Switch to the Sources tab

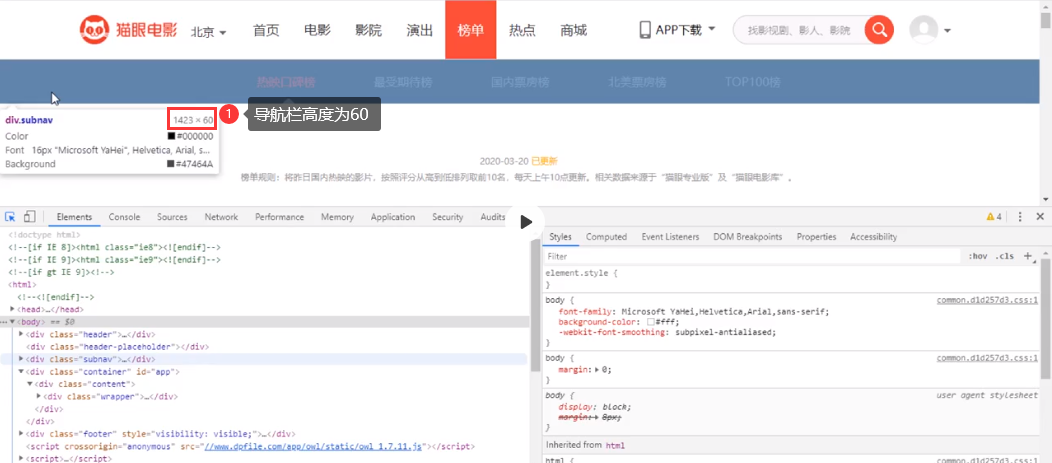[x=172, y=217]
